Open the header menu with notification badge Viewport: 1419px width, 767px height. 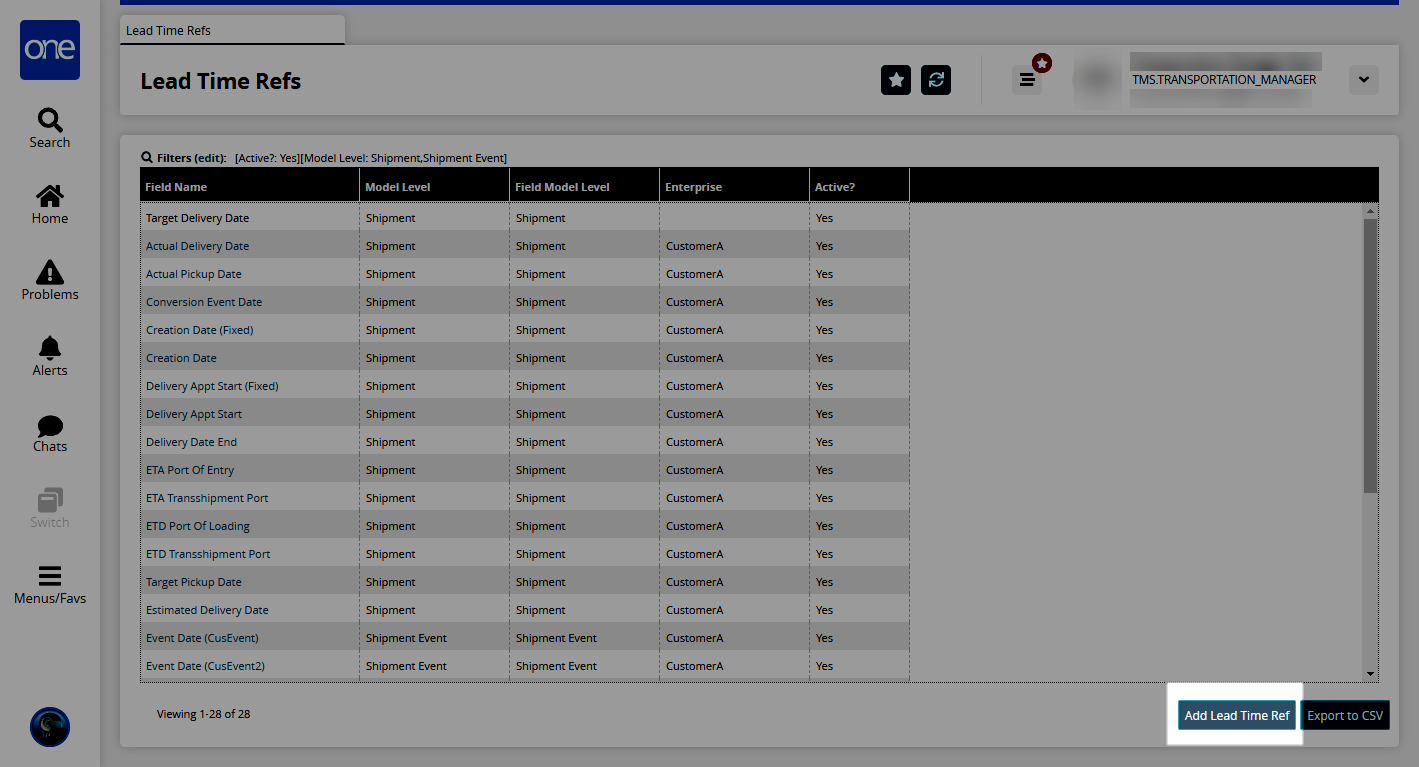point(1027,80)
